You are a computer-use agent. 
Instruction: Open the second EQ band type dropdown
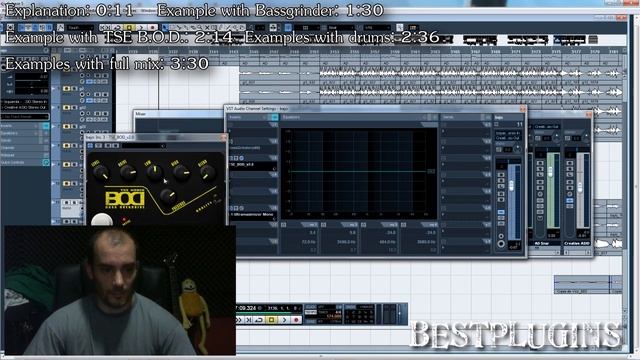tap(349, 225)
